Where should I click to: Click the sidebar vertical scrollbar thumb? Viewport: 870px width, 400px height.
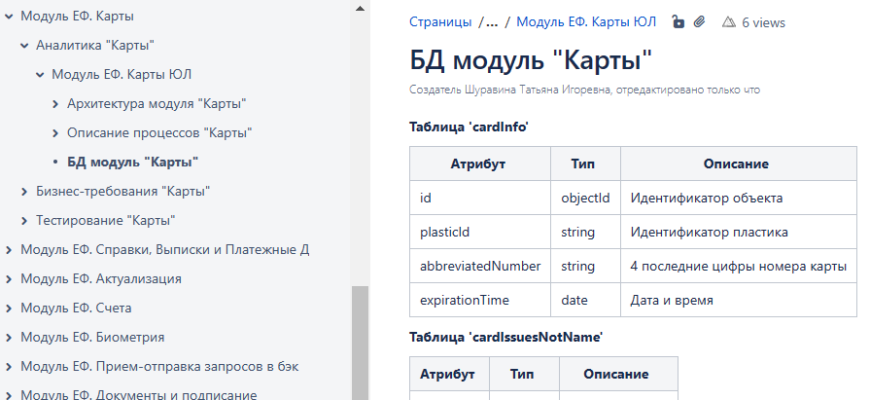(360, 340)
